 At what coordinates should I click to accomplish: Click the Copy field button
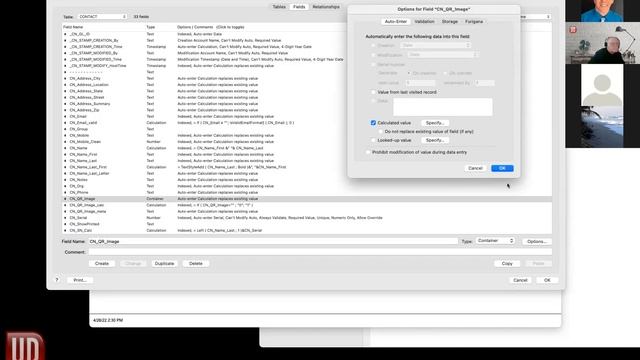pos(507,264)
